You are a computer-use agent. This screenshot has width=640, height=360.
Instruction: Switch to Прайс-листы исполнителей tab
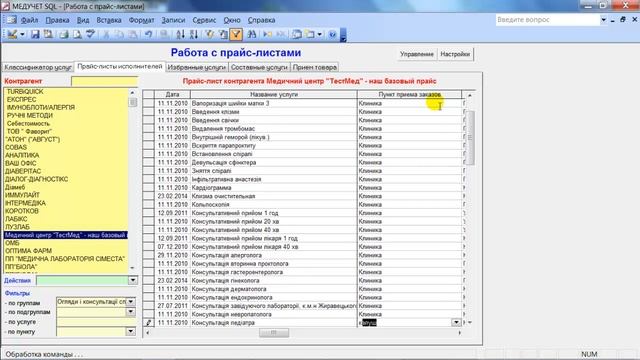point(120,67)
